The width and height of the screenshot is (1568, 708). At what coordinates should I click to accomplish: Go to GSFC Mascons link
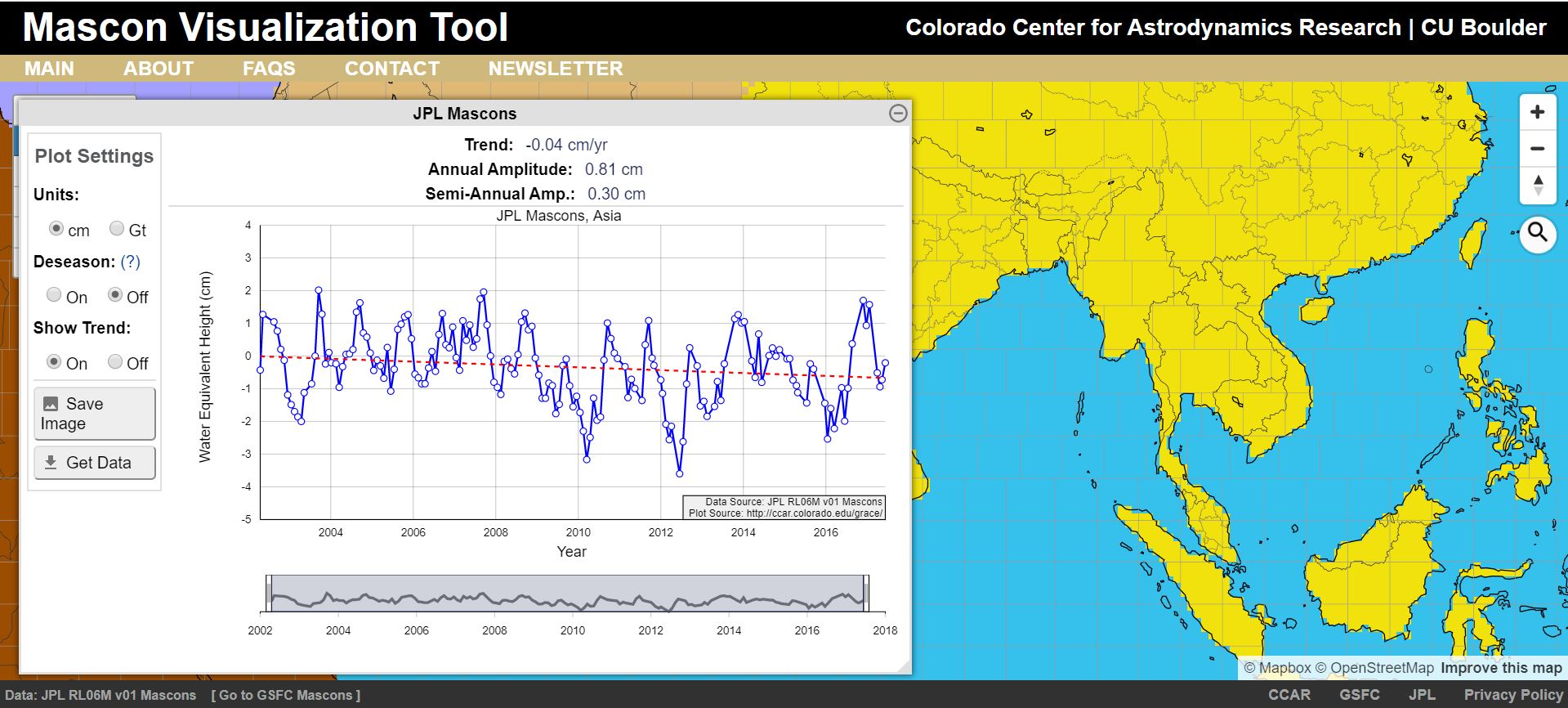286,695
